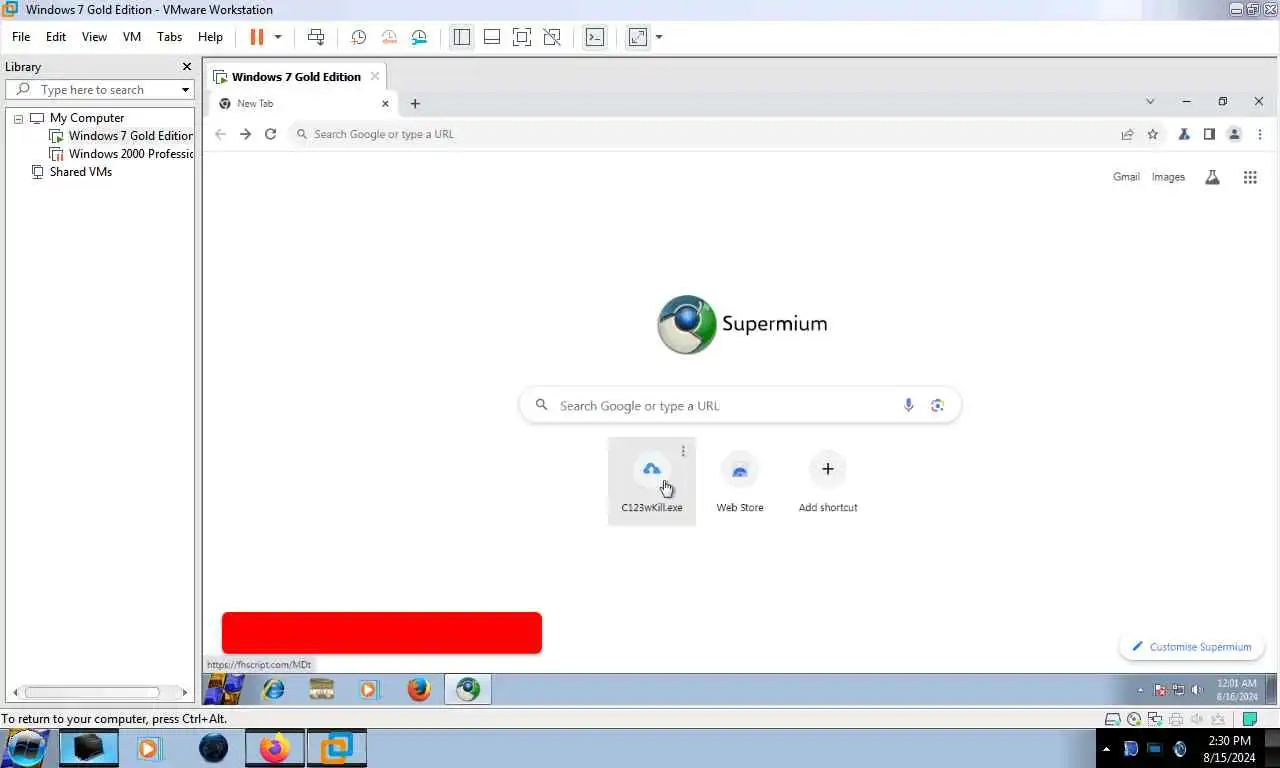Enter VMware full screen mode
This screenshot has width=1280, height=768.
point(522,37)
